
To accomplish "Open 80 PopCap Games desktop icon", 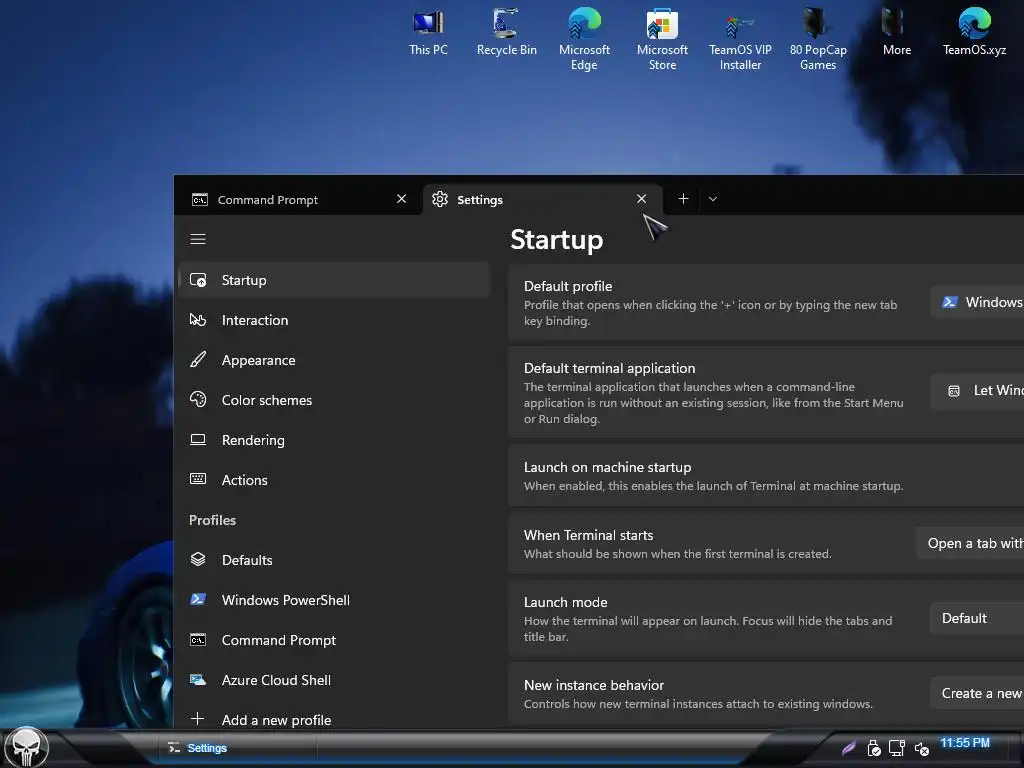I will coord(818,39).
